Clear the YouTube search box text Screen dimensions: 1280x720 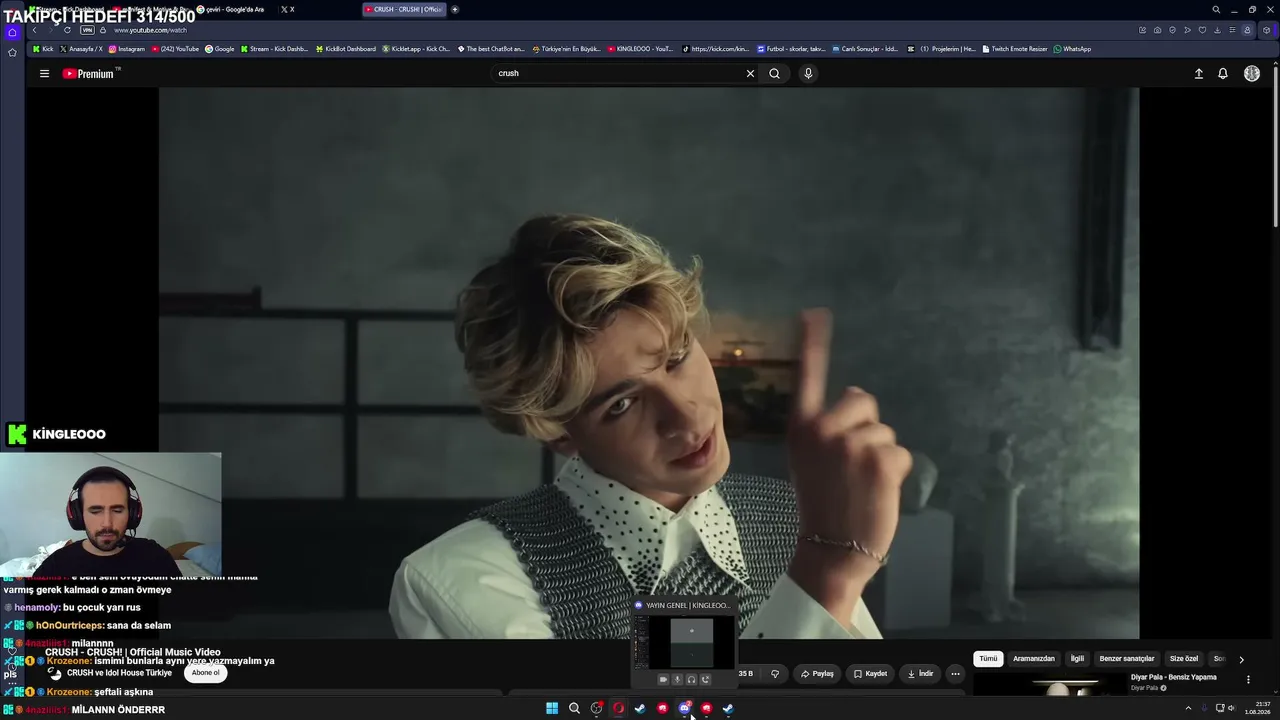tap(750, 73)
